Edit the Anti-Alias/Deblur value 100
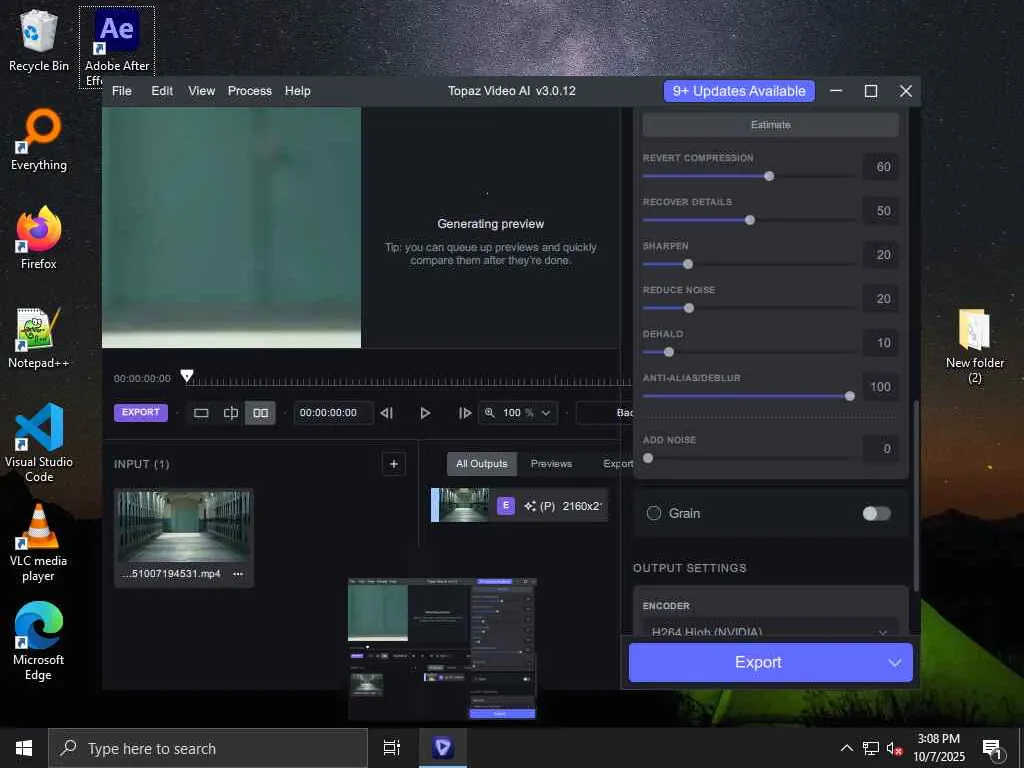The height and width of the screenshot is (768, 1024). tap(880, 387)
